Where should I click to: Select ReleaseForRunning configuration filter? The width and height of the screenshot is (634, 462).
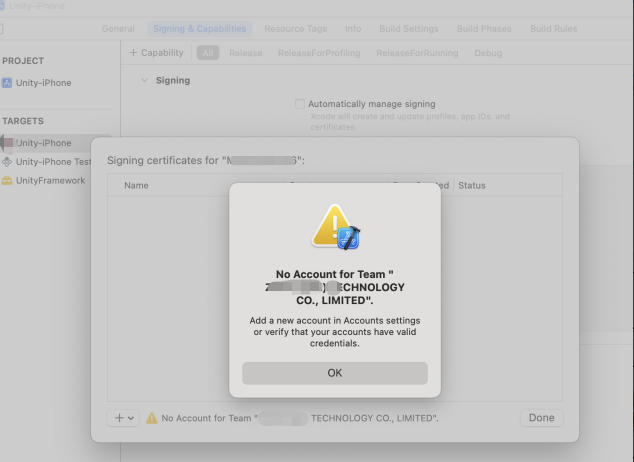coord(417,53)
